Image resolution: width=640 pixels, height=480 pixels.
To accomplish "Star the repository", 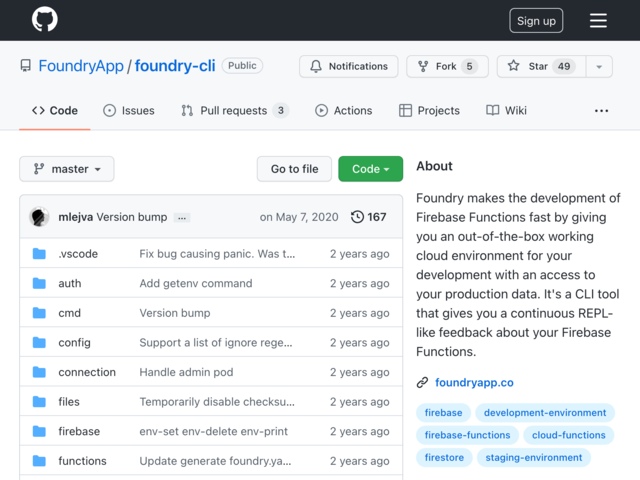I will point(541,66).
